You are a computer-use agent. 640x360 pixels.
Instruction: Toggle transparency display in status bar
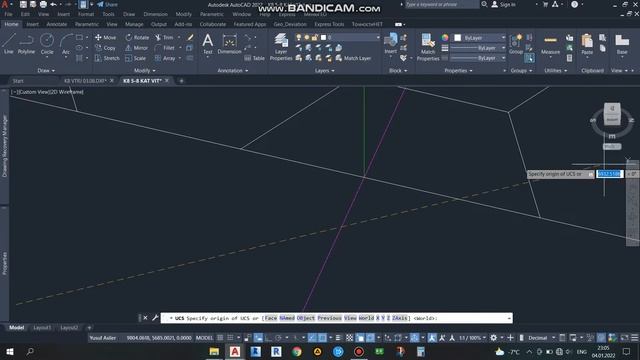click(x=349, y=338)
